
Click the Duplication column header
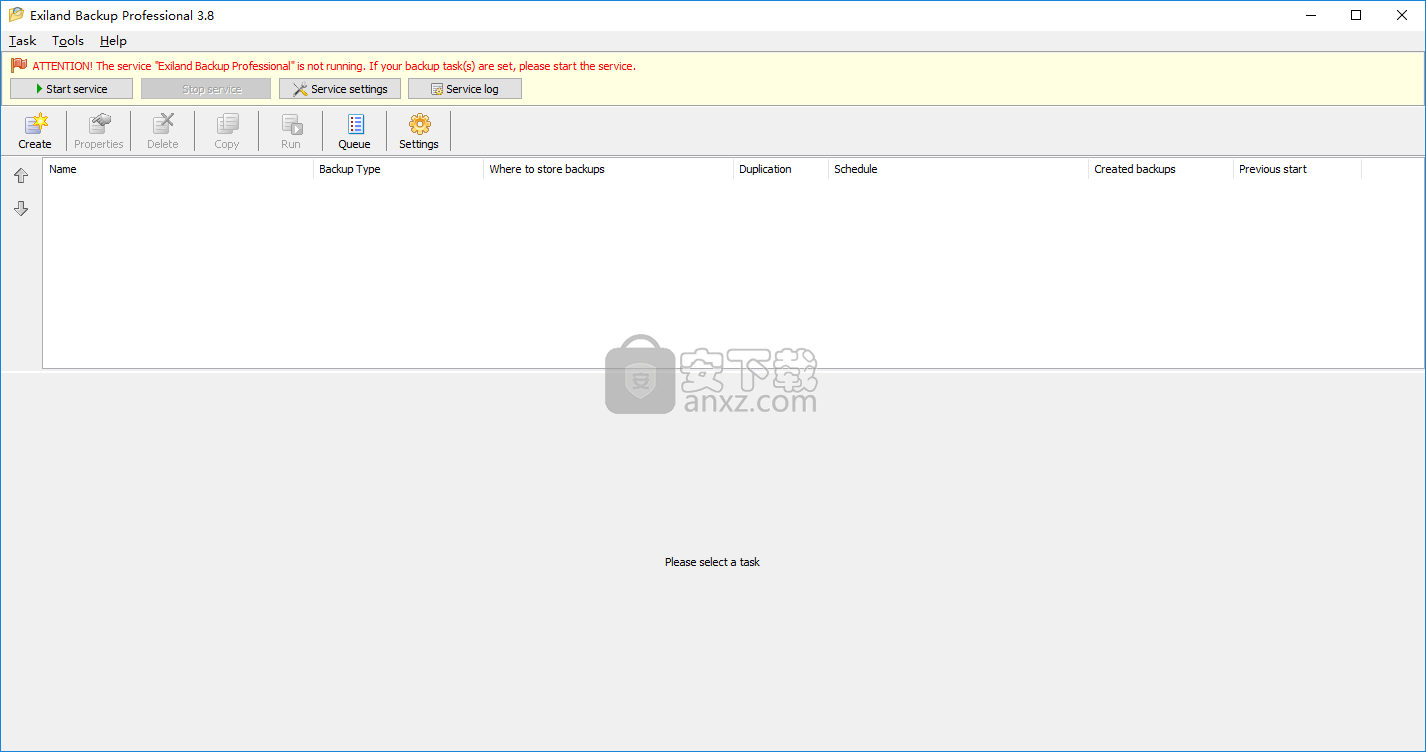pos(781,169)
